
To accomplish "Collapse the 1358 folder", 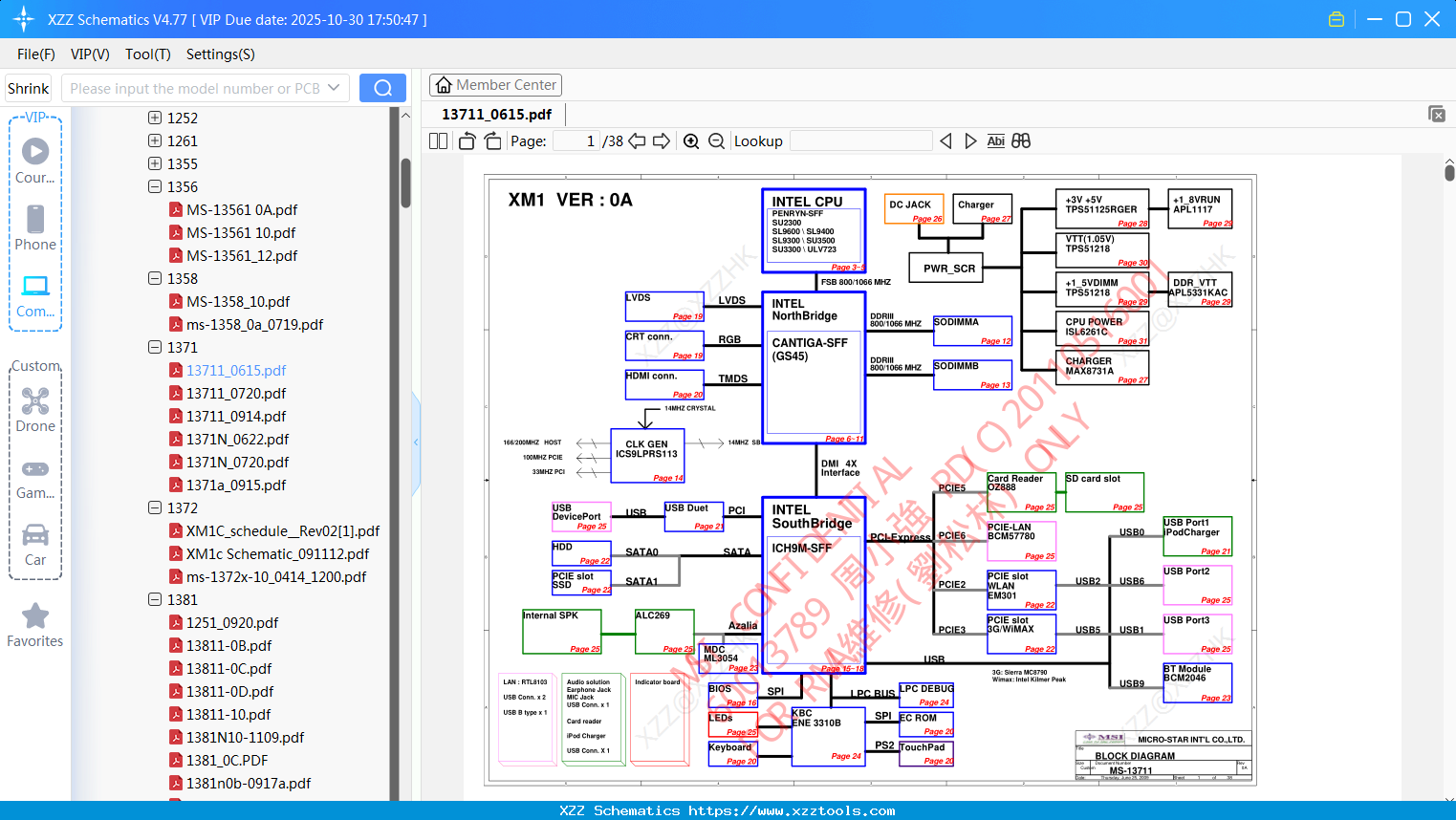I will tap(155, 278).
